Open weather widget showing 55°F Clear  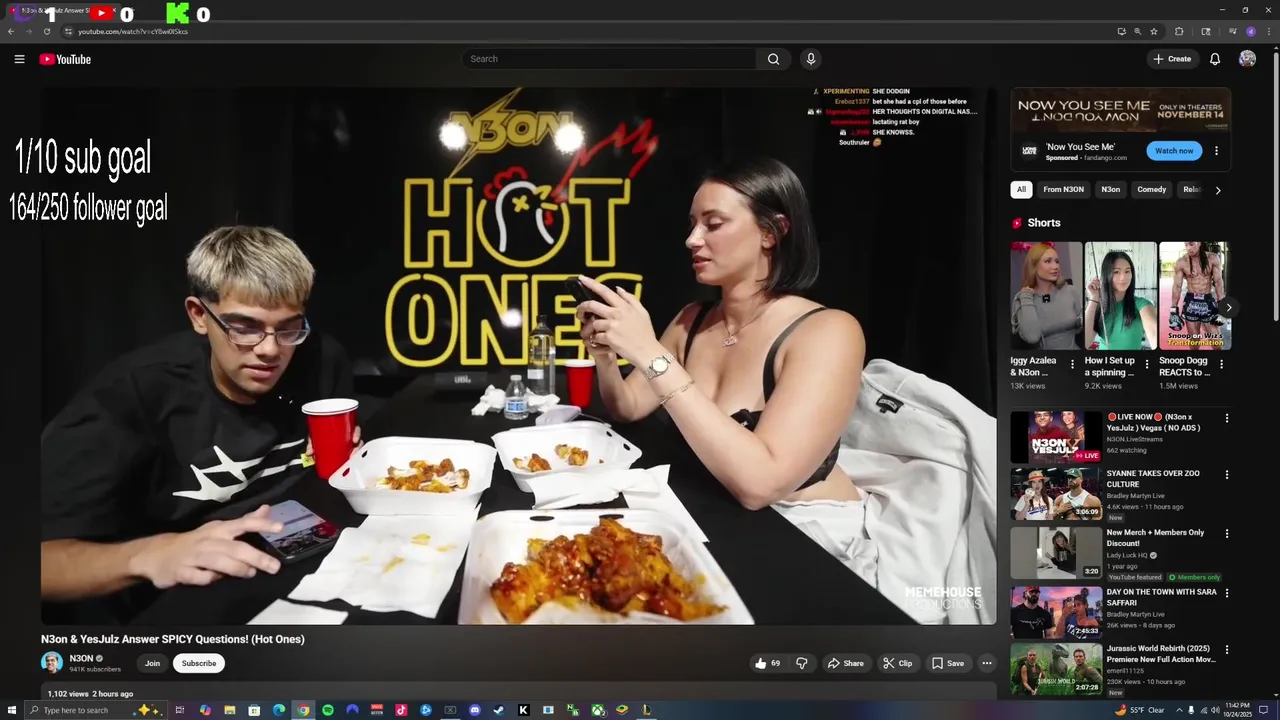pyautogui.click(x=1139, y=710)
